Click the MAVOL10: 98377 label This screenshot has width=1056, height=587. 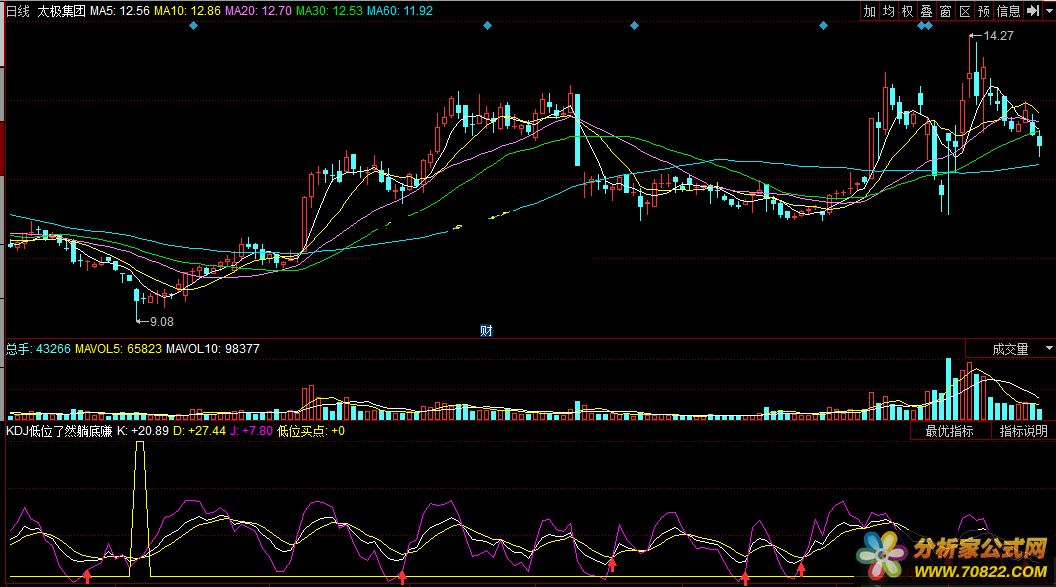213,349
